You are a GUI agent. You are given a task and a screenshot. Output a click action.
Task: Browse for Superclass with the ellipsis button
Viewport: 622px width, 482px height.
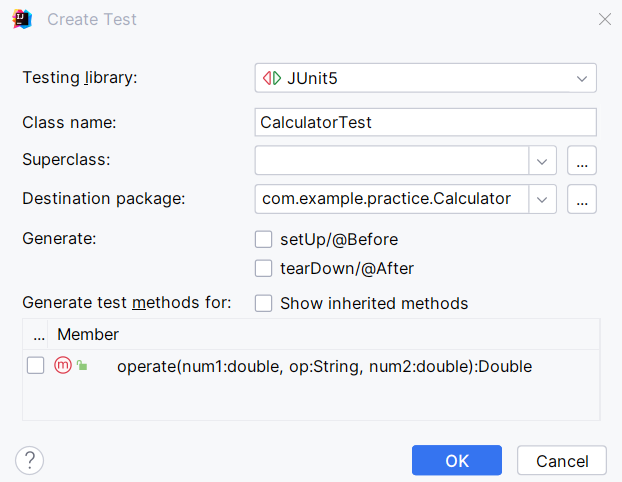pyautogui.click(x=582, y=160)
